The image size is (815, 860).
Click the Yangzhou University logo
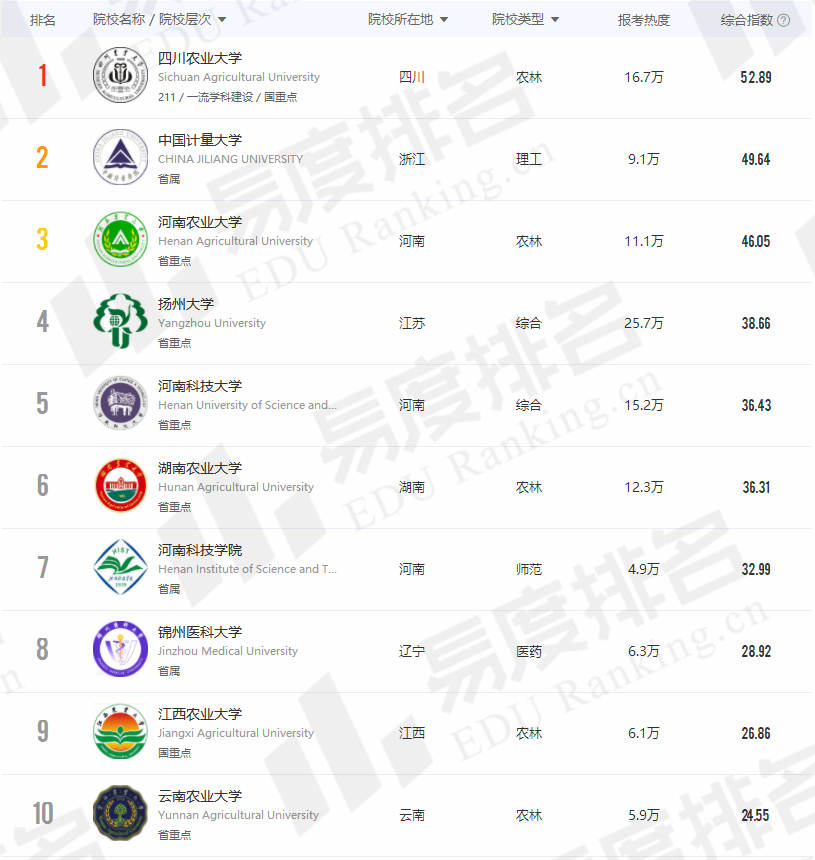click(120, 322)
